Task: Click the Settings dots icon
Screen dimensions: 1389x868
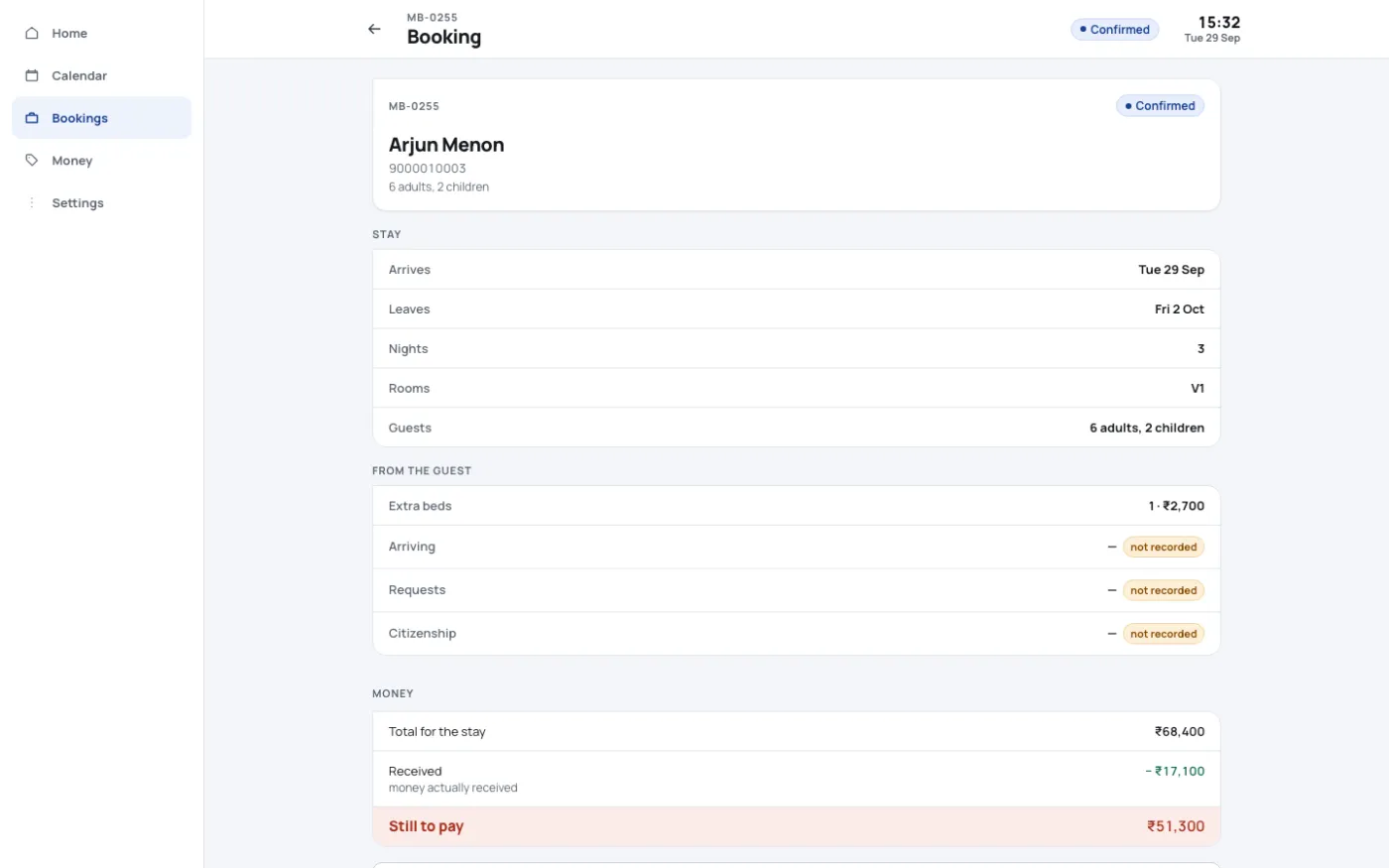Action: click(x=32, y=202)
